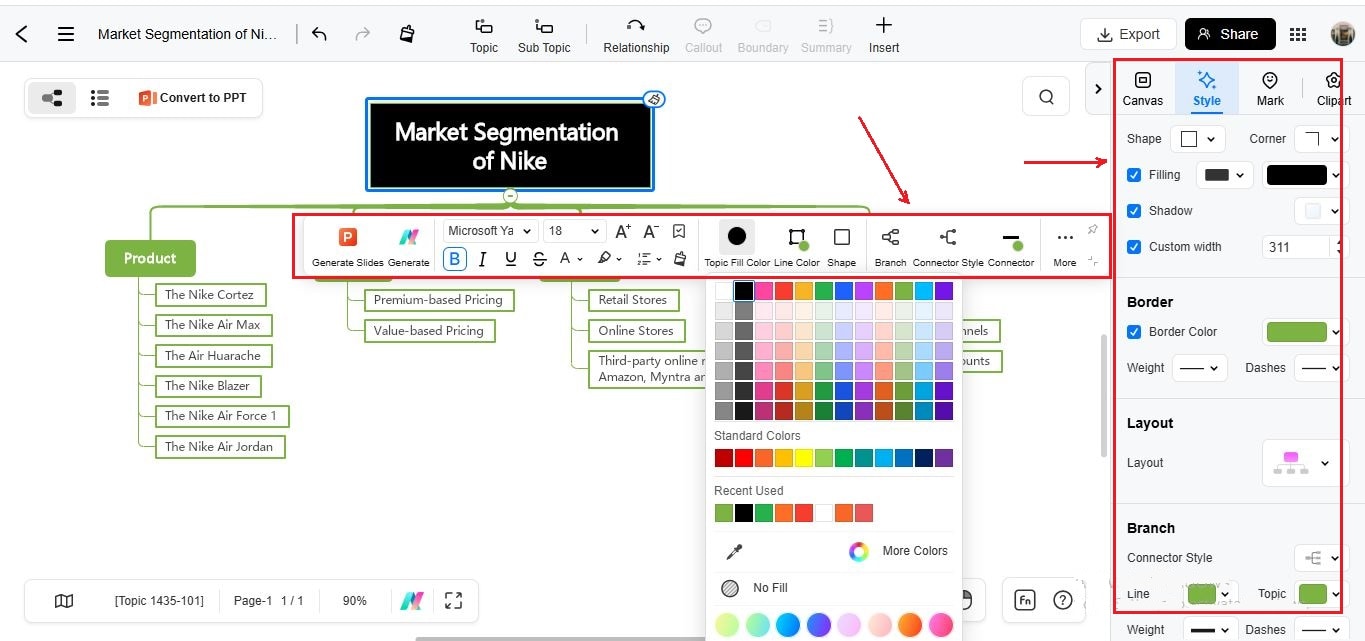Open the font size dropdown
The height and width of the screenshot is (641, 1365).
click(574, 231)
